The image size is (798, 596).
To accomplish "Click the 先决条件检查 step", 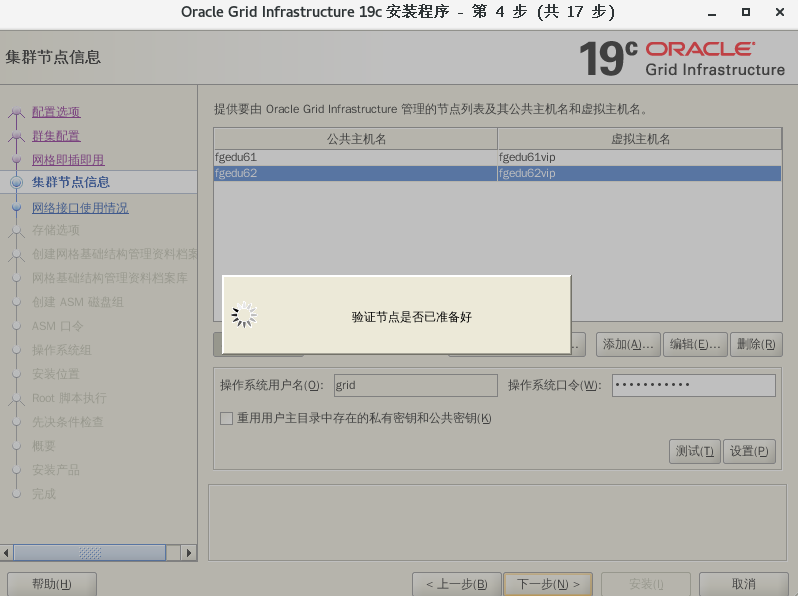I will tap(68, 421).
